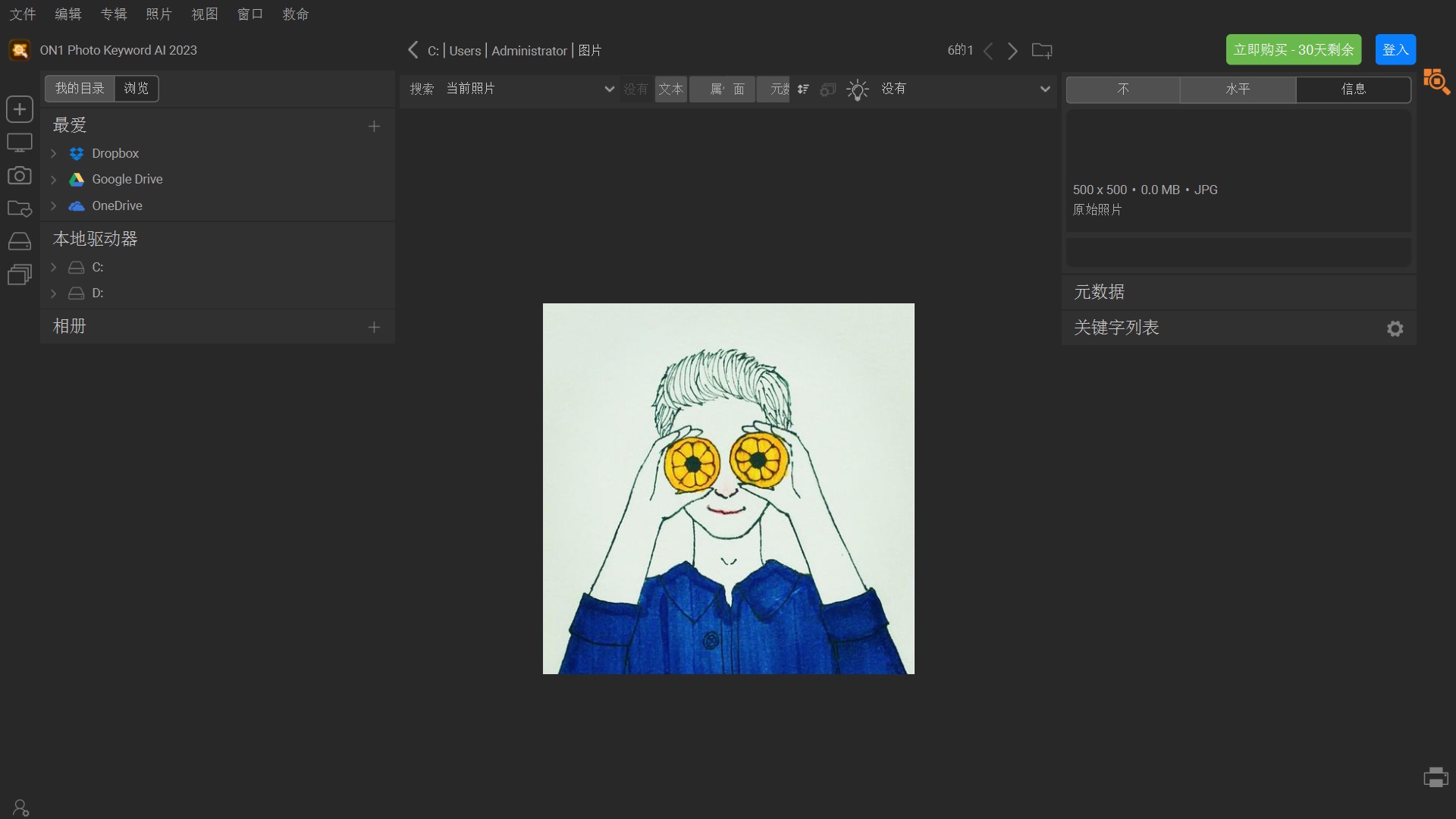Click the ON1 Photo Keyword AI logo
The image size is (1456, 819).
(x=20, y=50)
